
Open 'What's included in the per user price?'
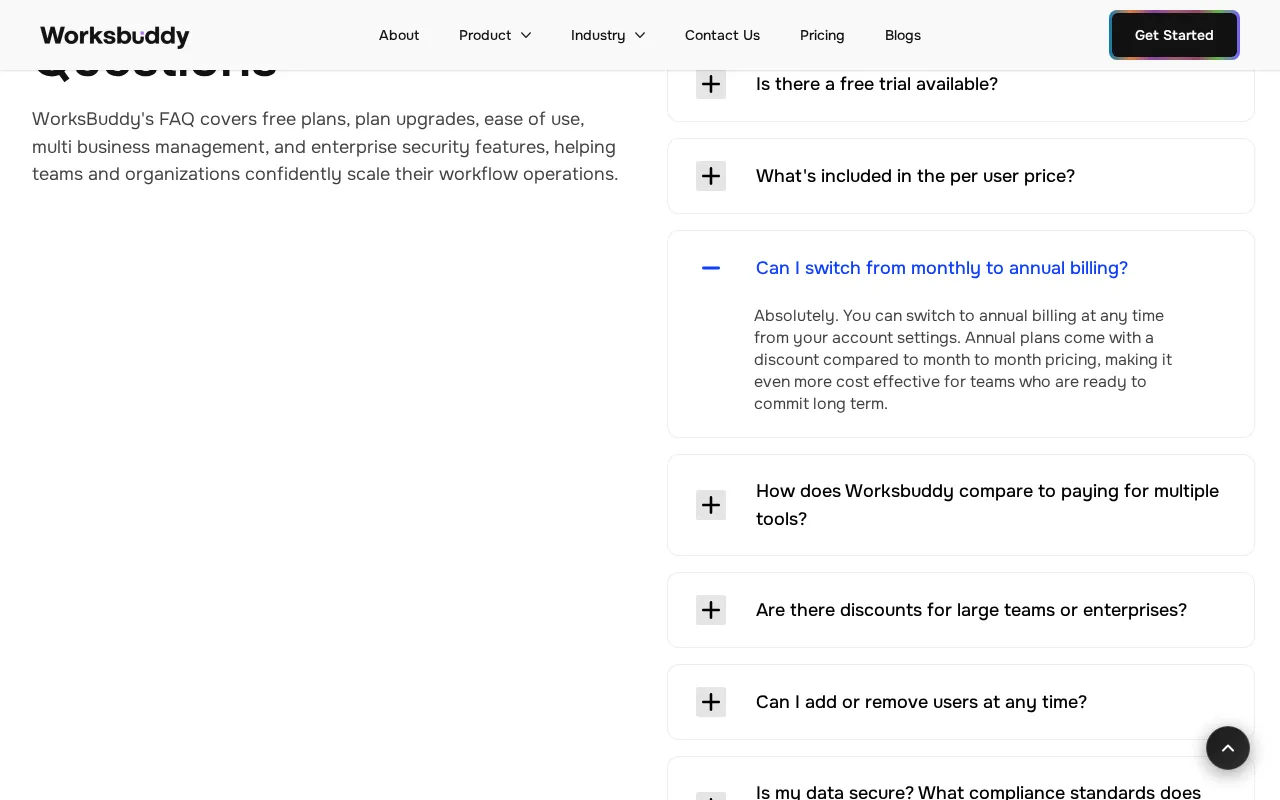point(915,176)
